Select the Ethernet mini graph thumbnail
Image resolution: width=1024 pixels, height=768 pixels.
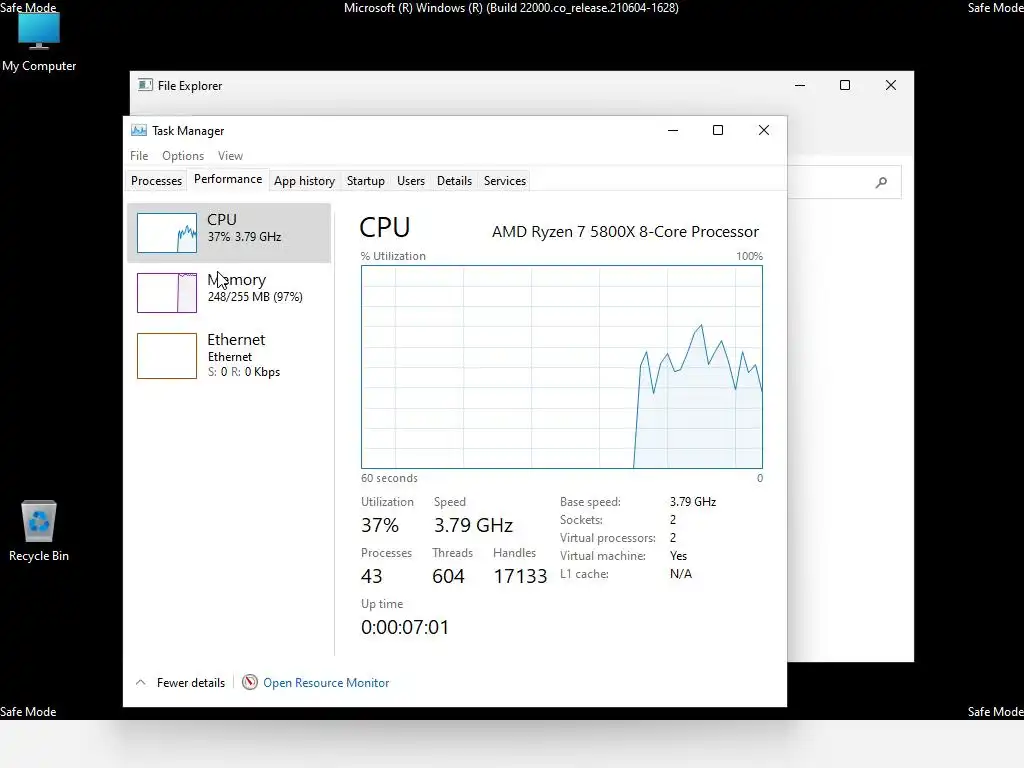pyautogui.click(x=167, y=356)
